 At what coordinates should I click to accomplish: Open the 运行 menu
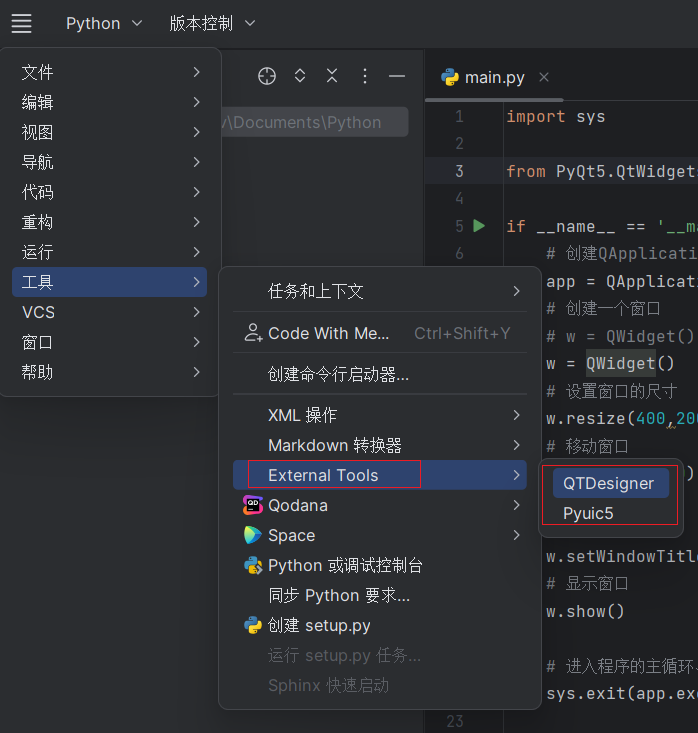pos(109,252)
